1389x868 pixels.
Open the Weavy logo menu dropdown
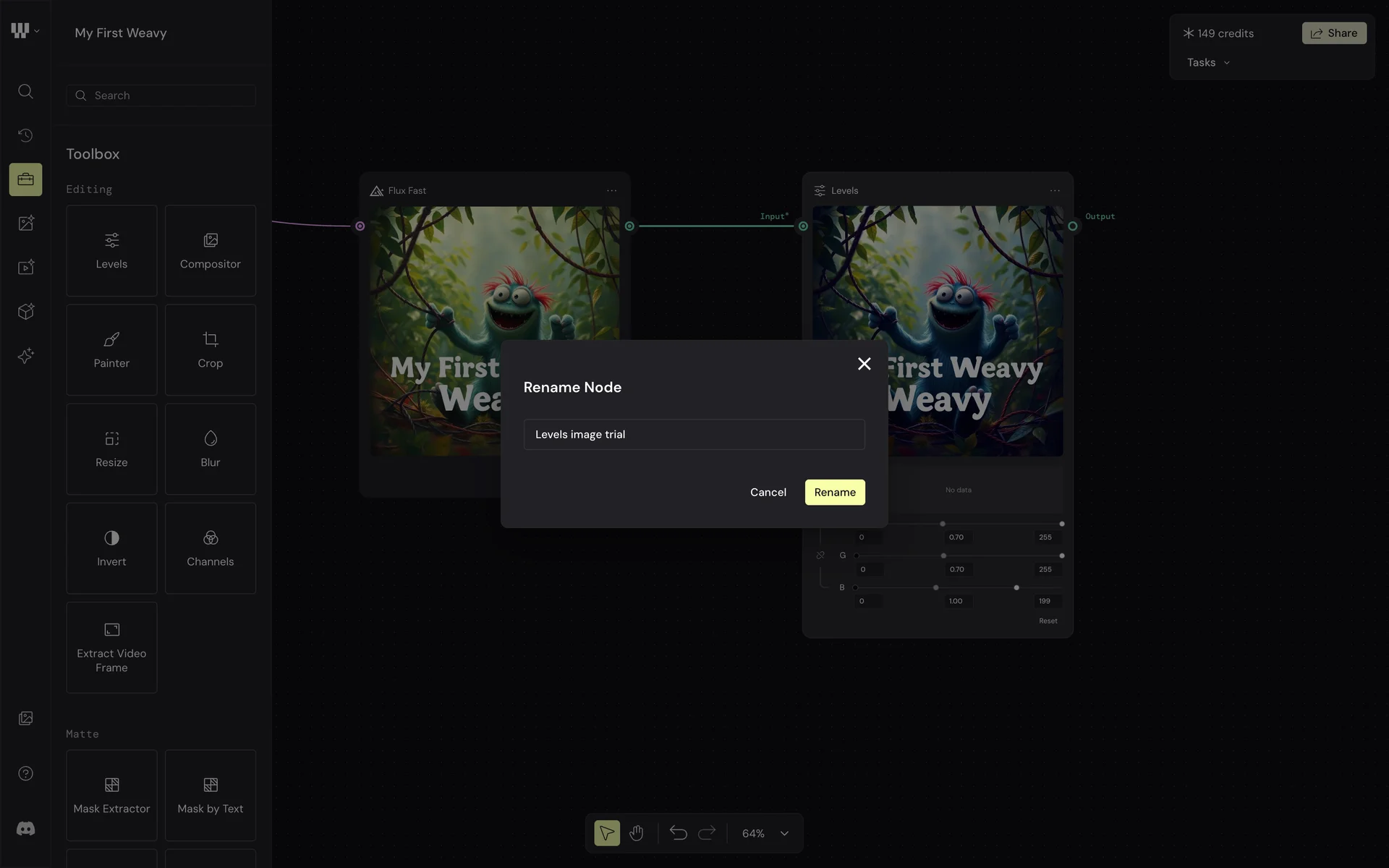(25, 30)
